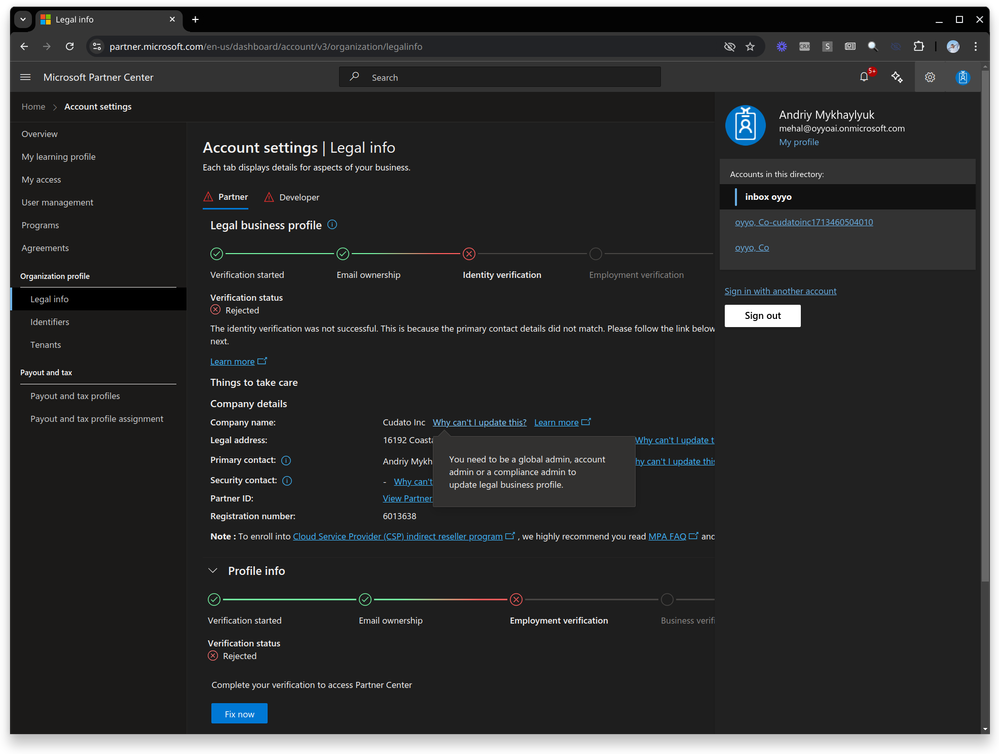This screenshot has width=999, height=754.
Task: Click the Sign out button
Action: tap(763, 315)
